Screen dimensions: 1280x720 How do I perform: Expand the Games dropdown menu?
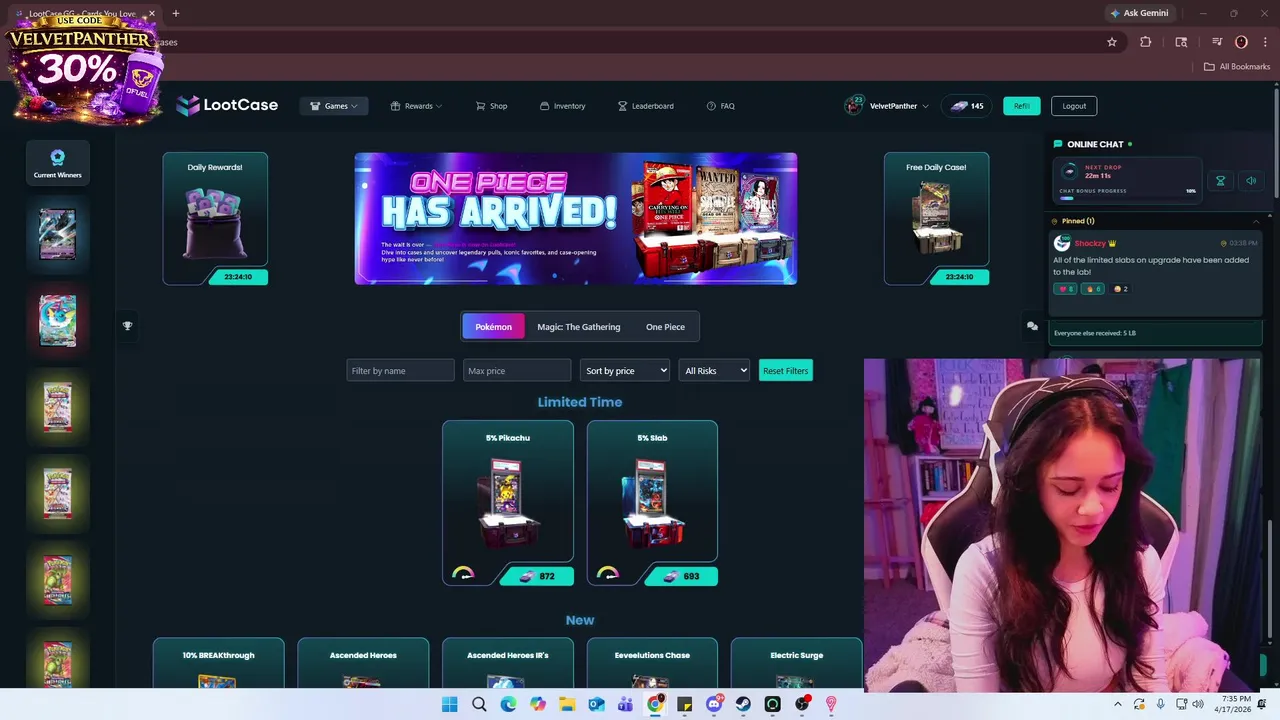tap(334, 106)
